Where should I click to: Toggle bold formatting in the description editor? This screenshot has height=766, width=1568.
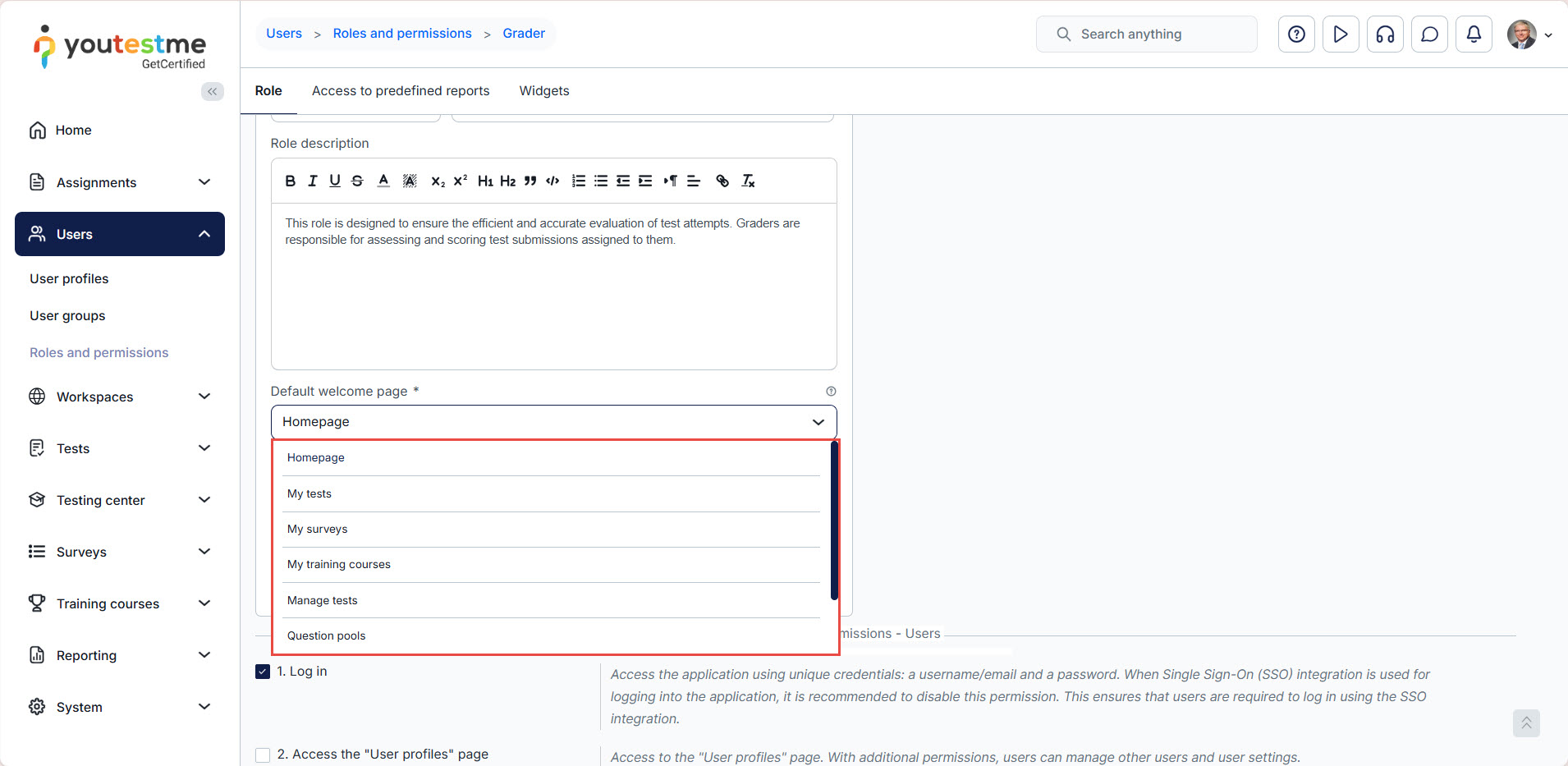coord(290,181)
